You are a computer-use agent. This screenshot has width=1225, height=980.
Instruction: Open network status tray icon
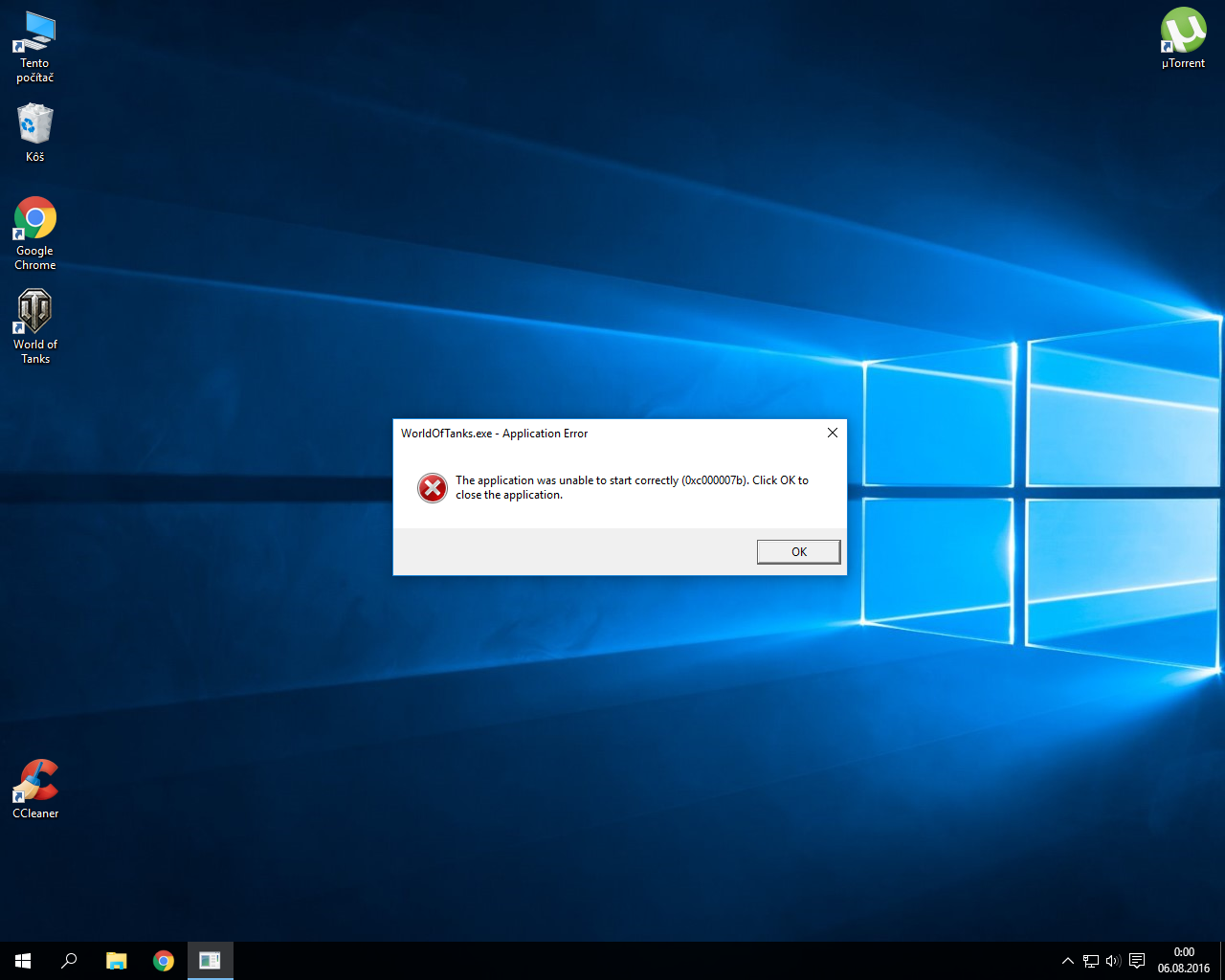pos(1091,961)
